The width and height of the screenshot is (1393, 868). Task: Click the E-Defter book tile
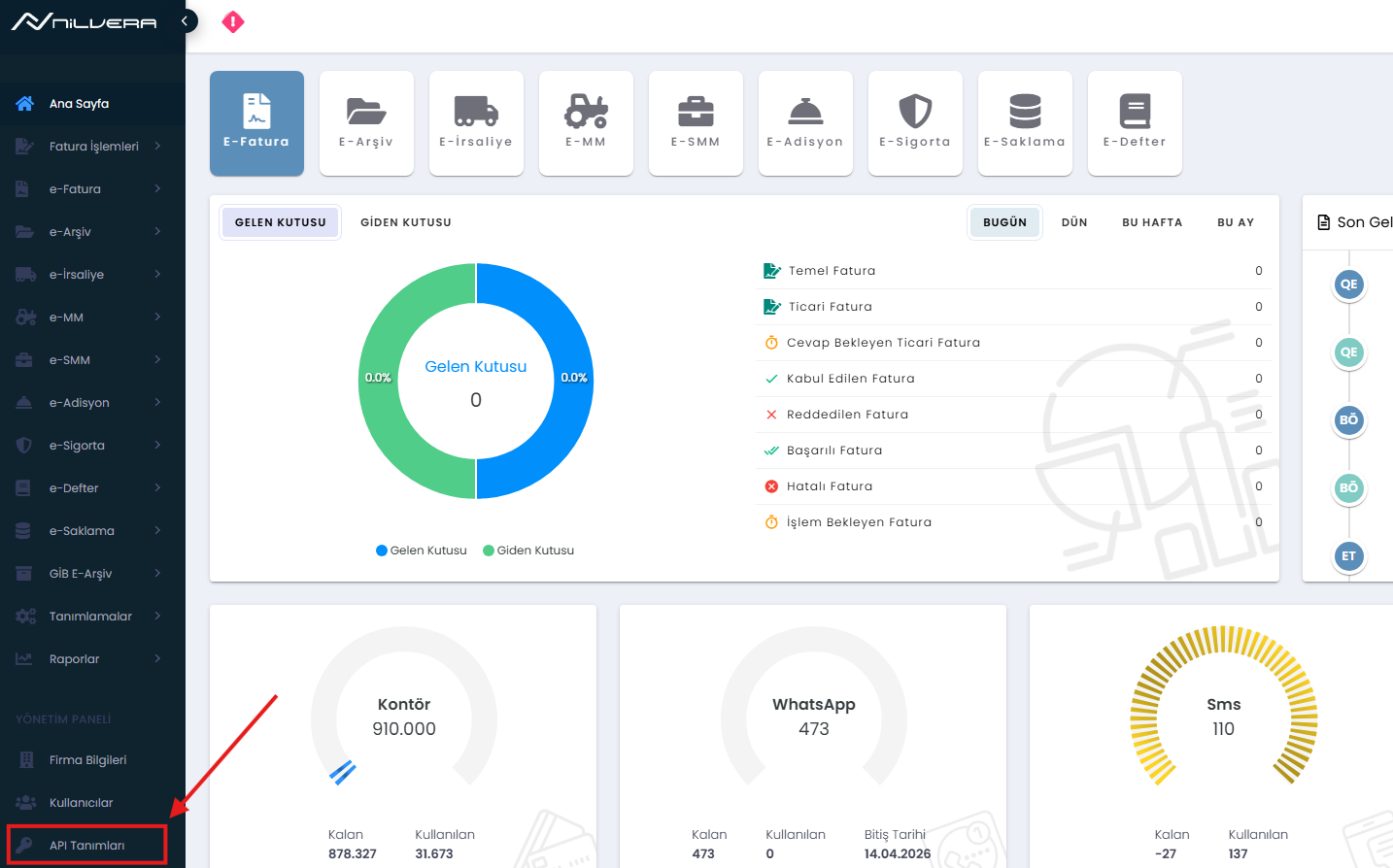(1135, 123)
